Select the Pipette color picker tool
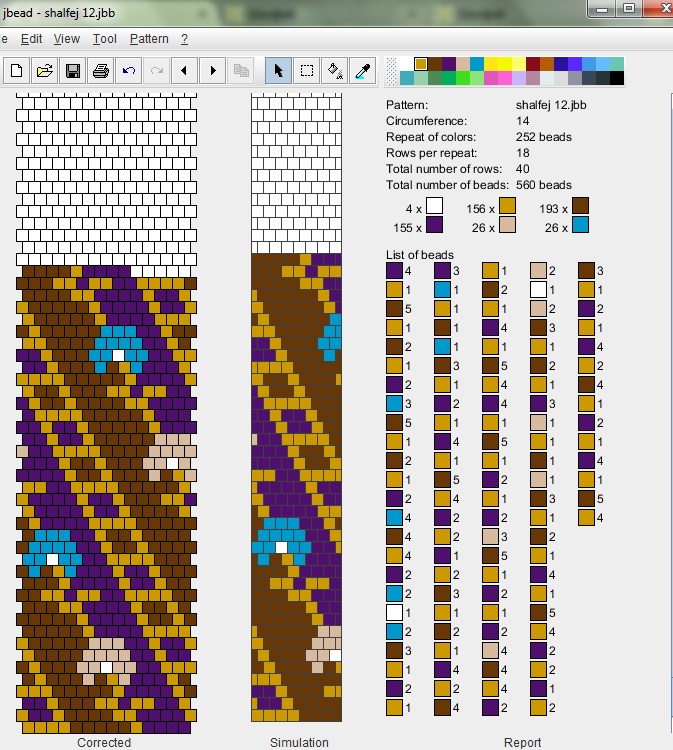This screenshot has height=750, width=673. pyautogui.click(x=364, y=70)
